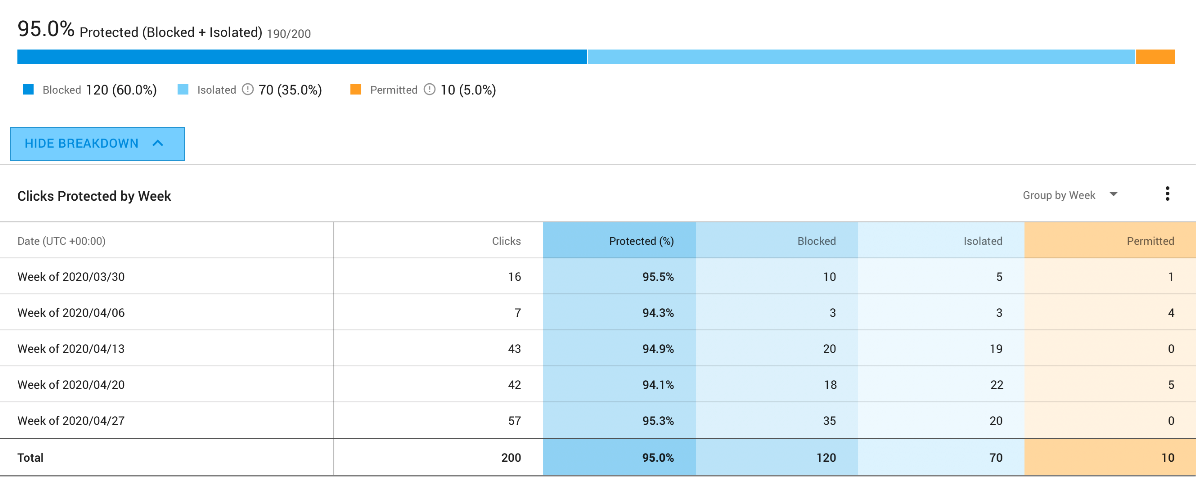Collapse details with Hide Breakdown button
This screenshot has height=477, width=1196.
pyautogui.click(x=97, y=143)
